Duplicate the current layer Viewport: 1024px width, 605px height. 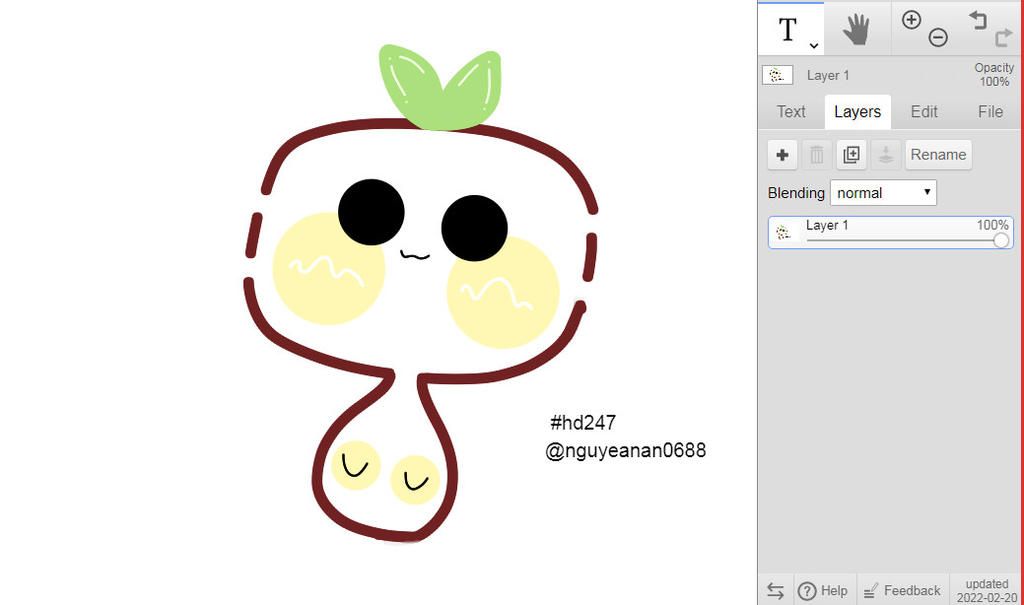(852, 155)
